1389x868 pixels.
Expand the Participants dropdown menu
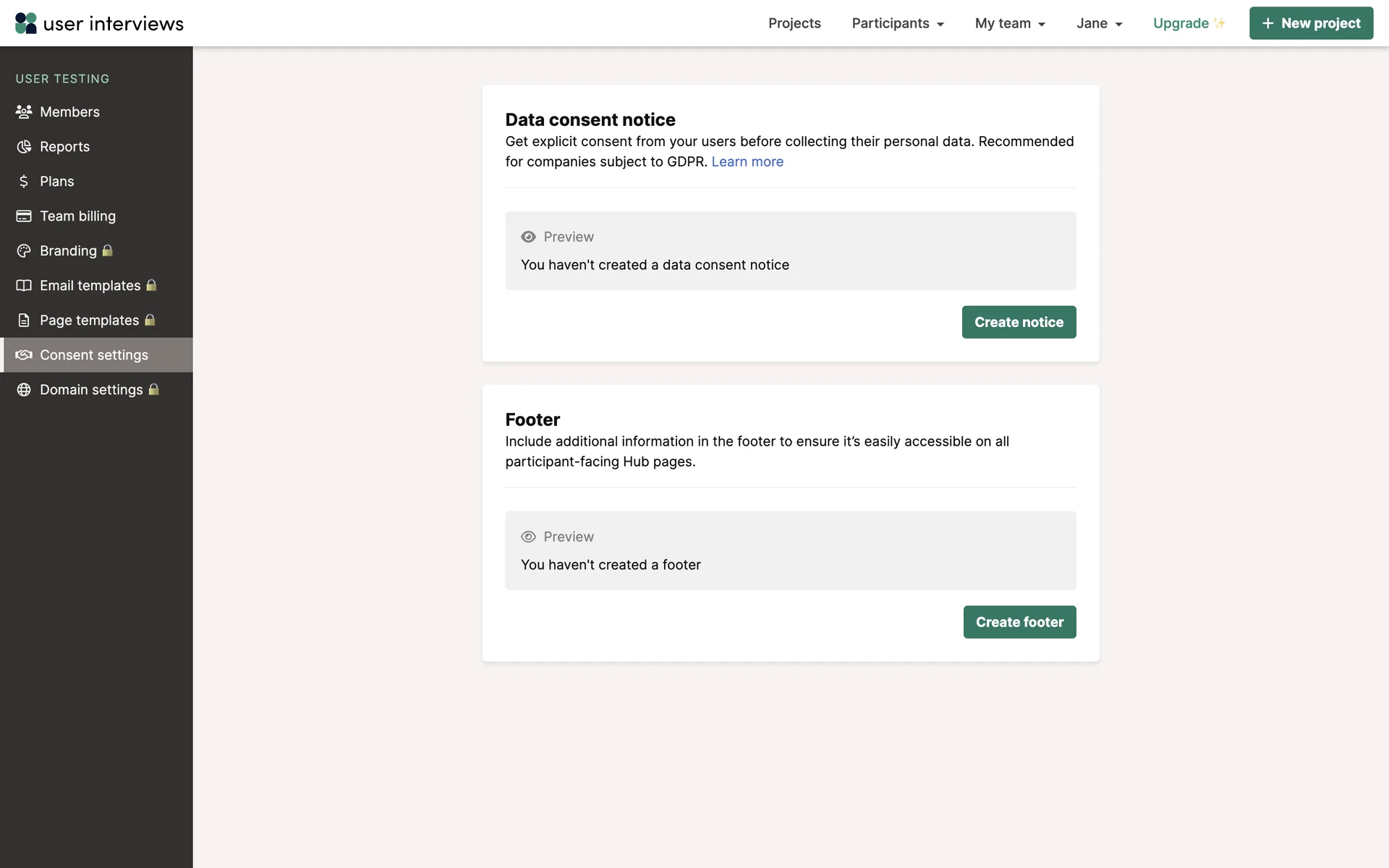(898, 23)
